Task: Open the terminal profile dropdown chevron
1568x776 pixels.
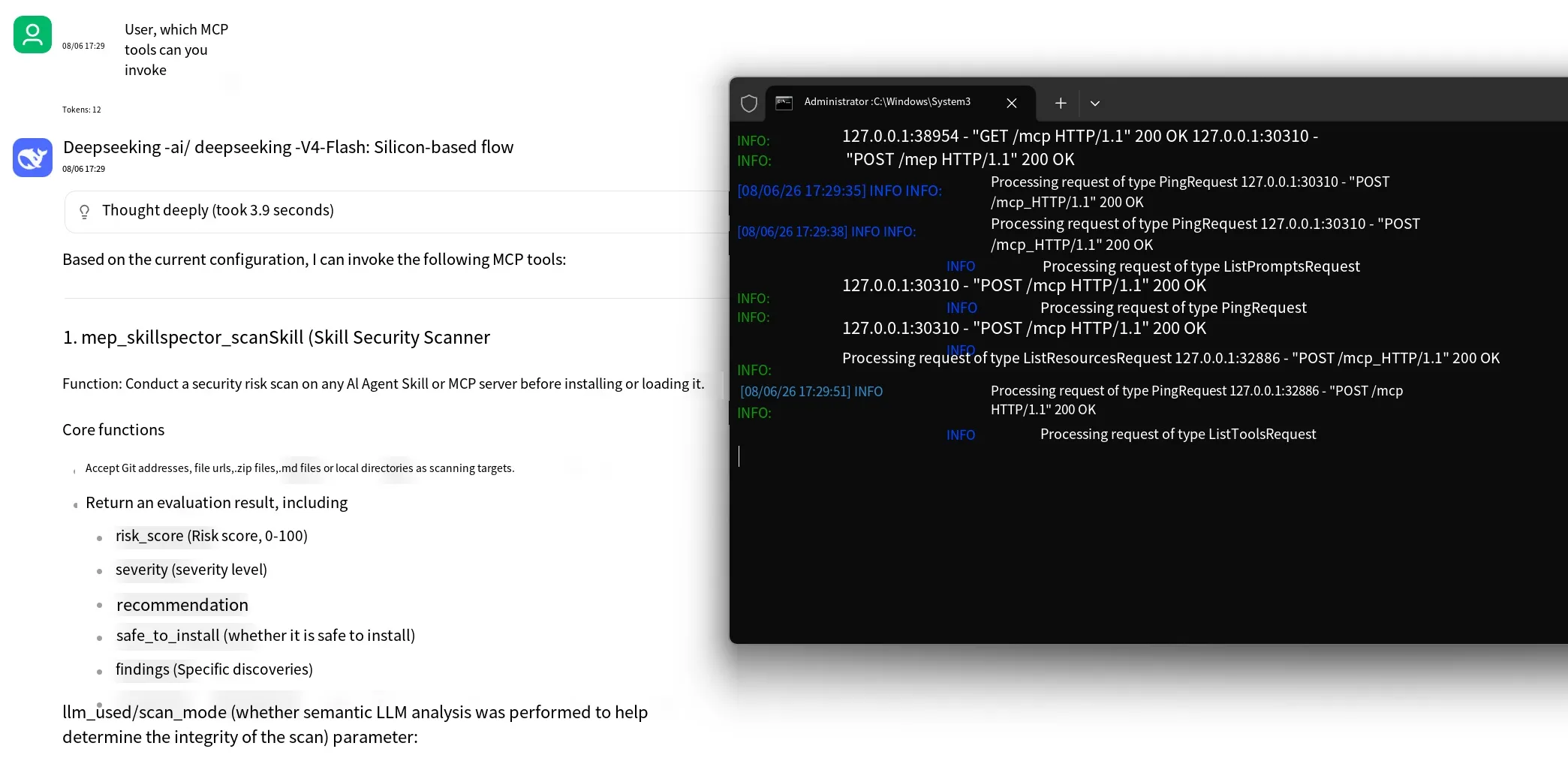Action: (1094, 104)
